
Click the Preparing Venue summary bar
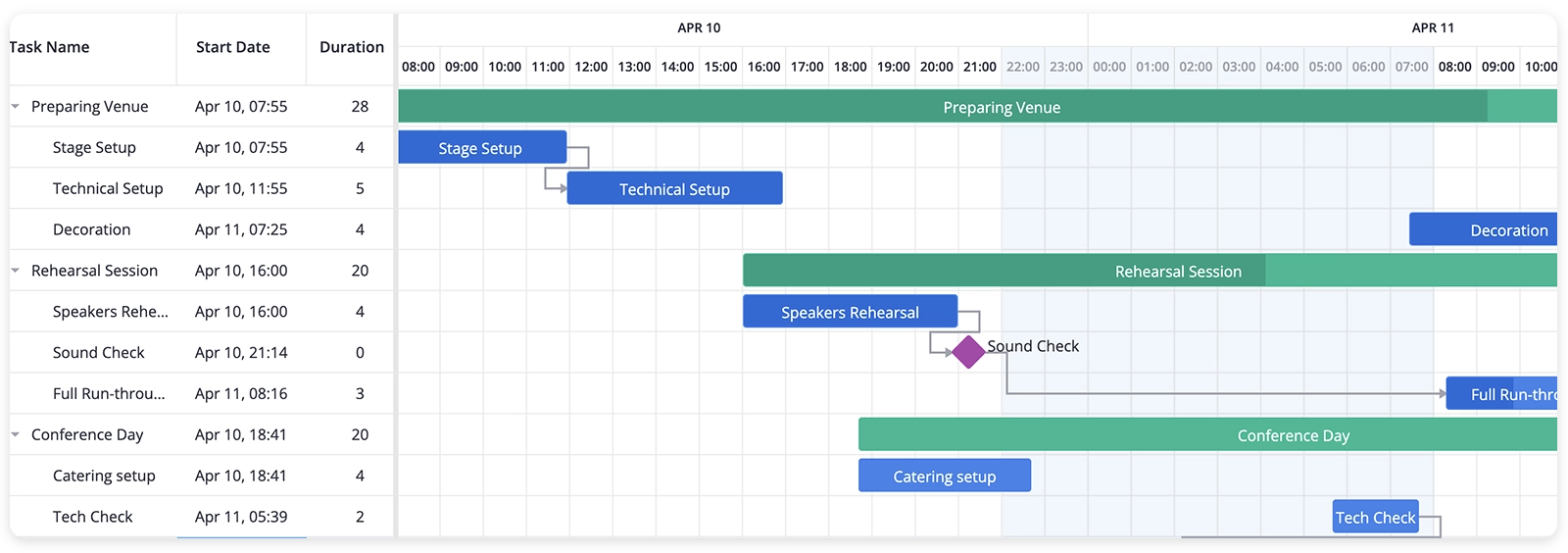pos(977,106)
